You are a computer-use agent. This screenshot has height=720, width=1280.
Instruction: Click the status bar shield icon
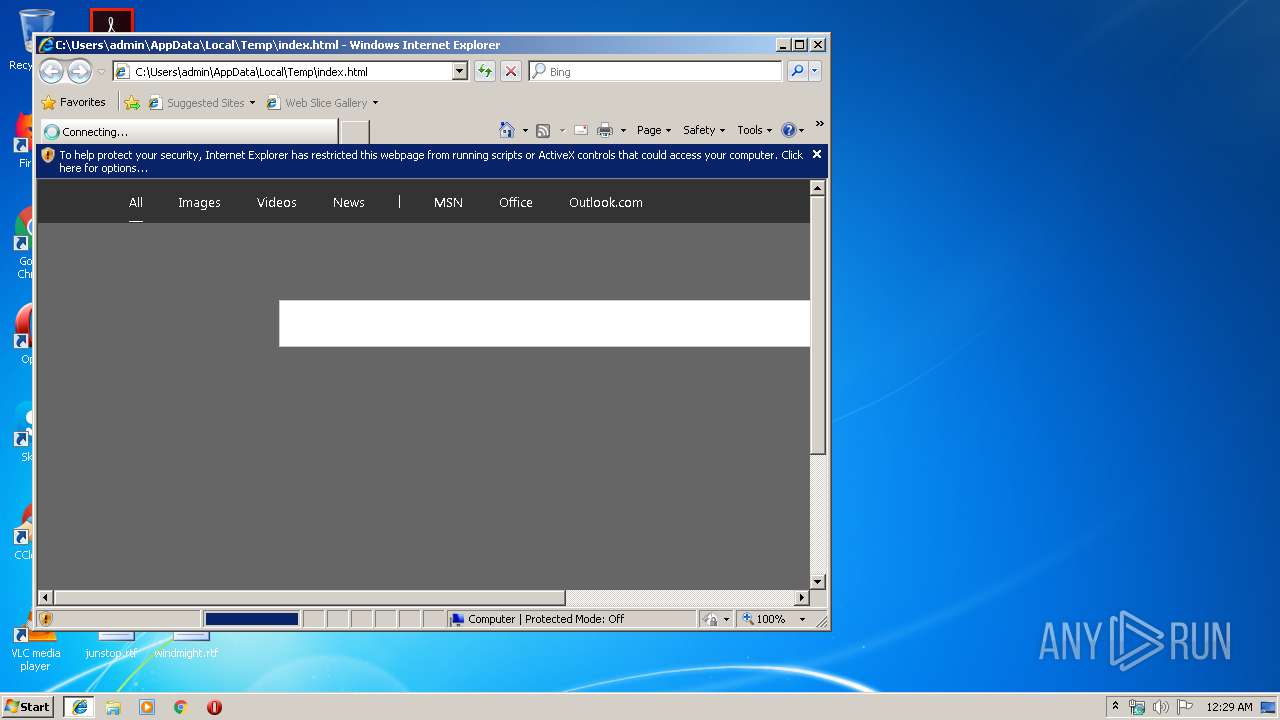[x=46, y=619]
